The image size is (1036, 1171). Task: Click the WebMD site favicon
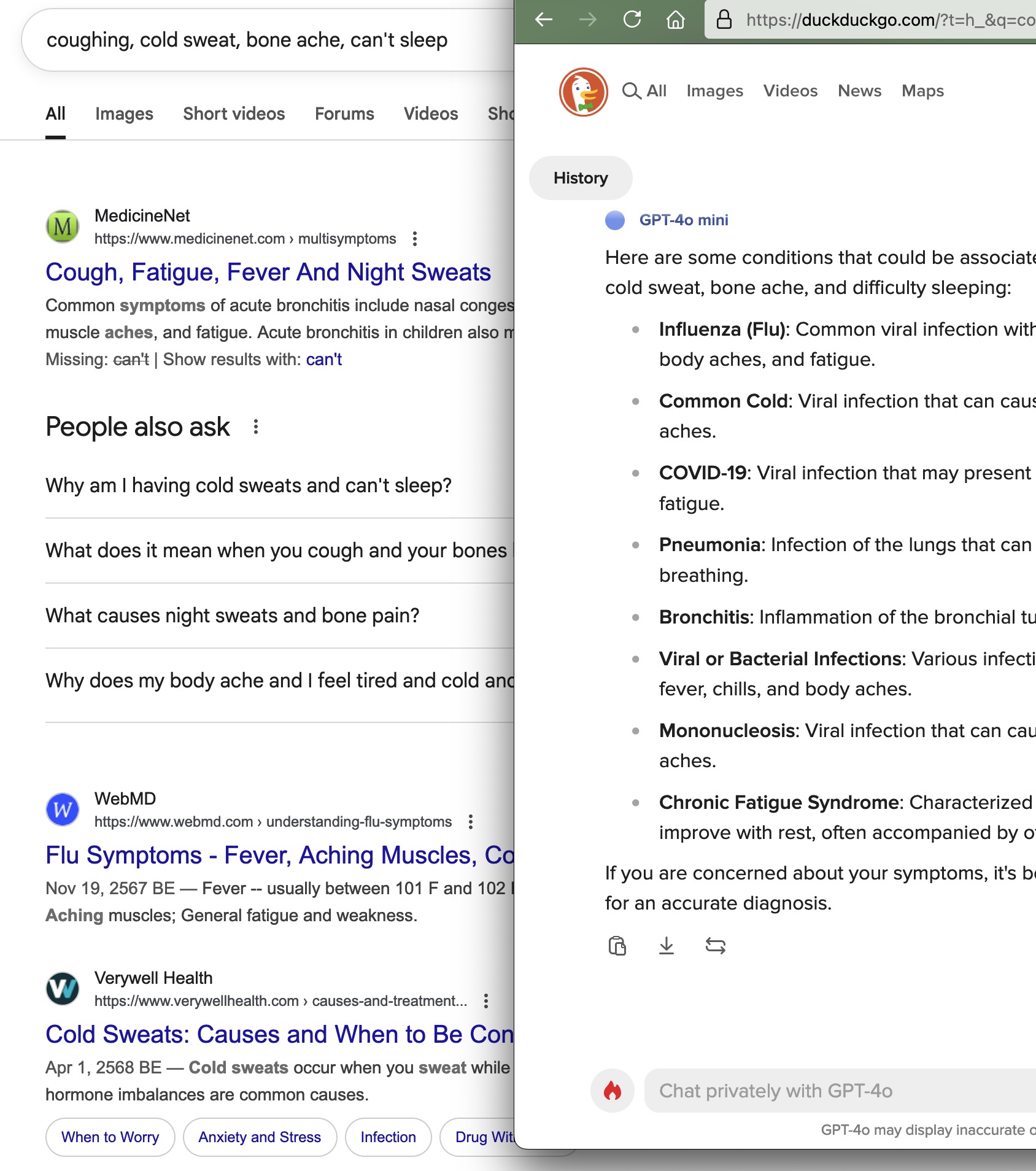pos(63,810)
